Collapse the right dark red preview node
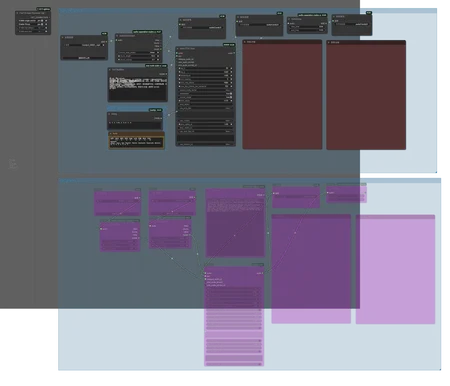450x386 pixels. [329, 42]
